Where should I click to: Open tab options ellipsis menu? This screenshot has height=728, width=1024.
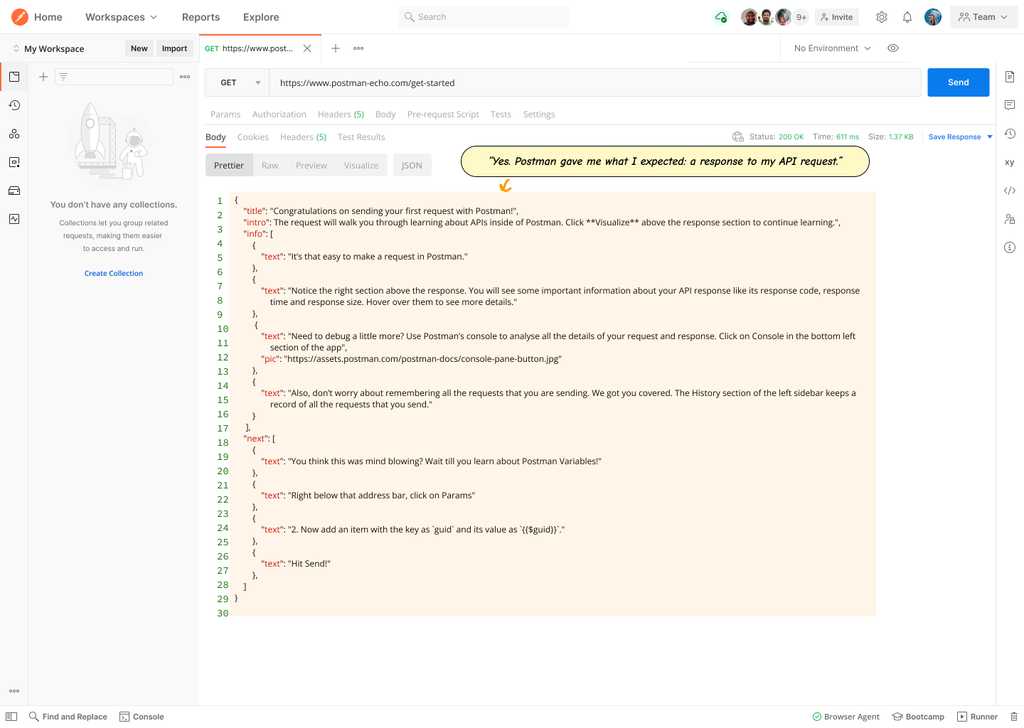(x=359, y=48)
